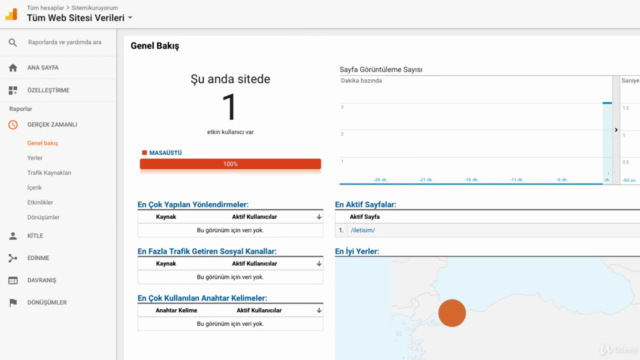Click the 100% desktop progress bar
The image size is (640, 360).
coord(230,164)
